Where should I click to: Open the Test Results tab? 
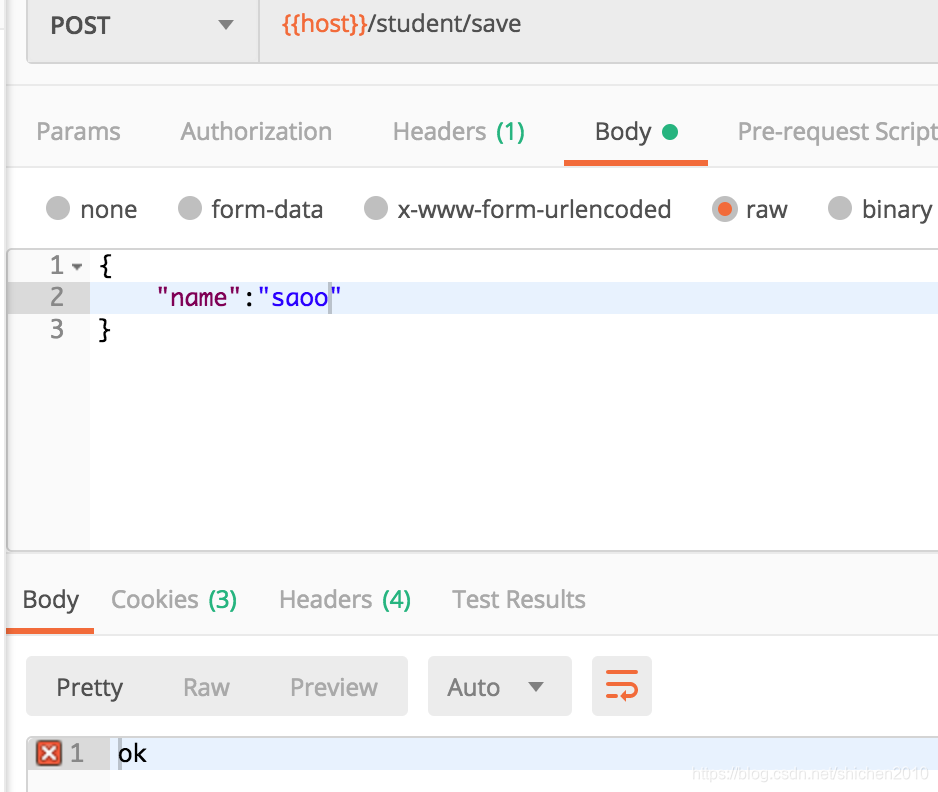point(519,600)
